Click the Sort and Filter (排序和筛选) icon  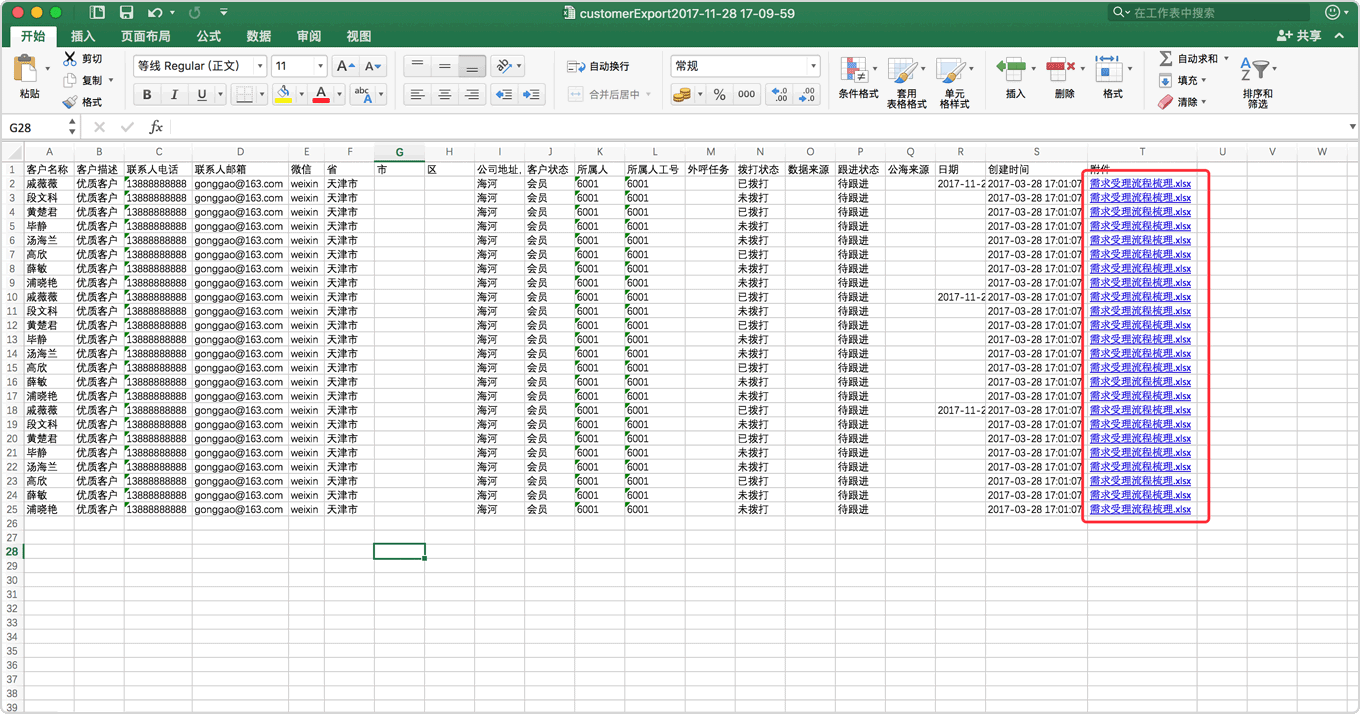1255,70
